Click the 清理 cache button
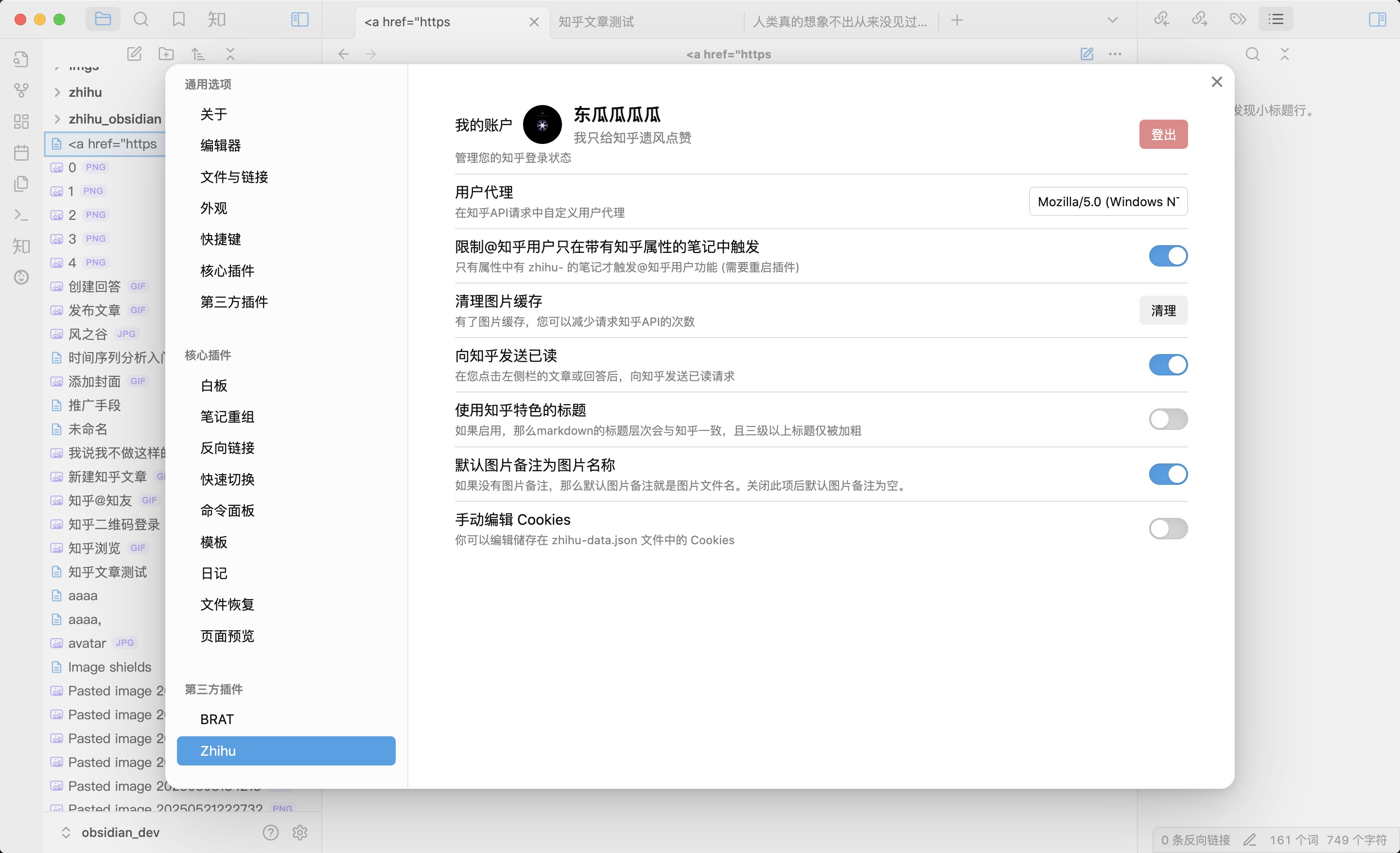This screenshot has width=1400, height=853. point(1162,310)
